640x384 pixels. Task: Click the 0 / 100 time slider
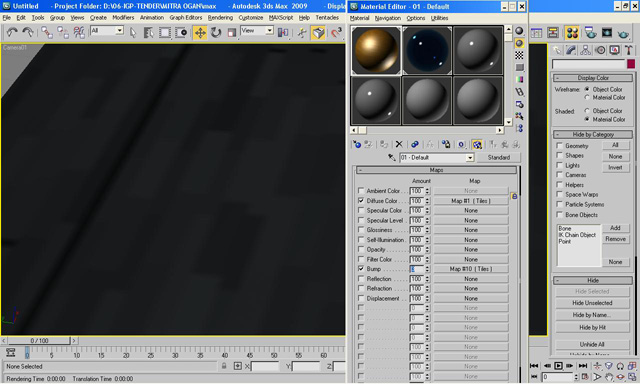click(39, 340)
